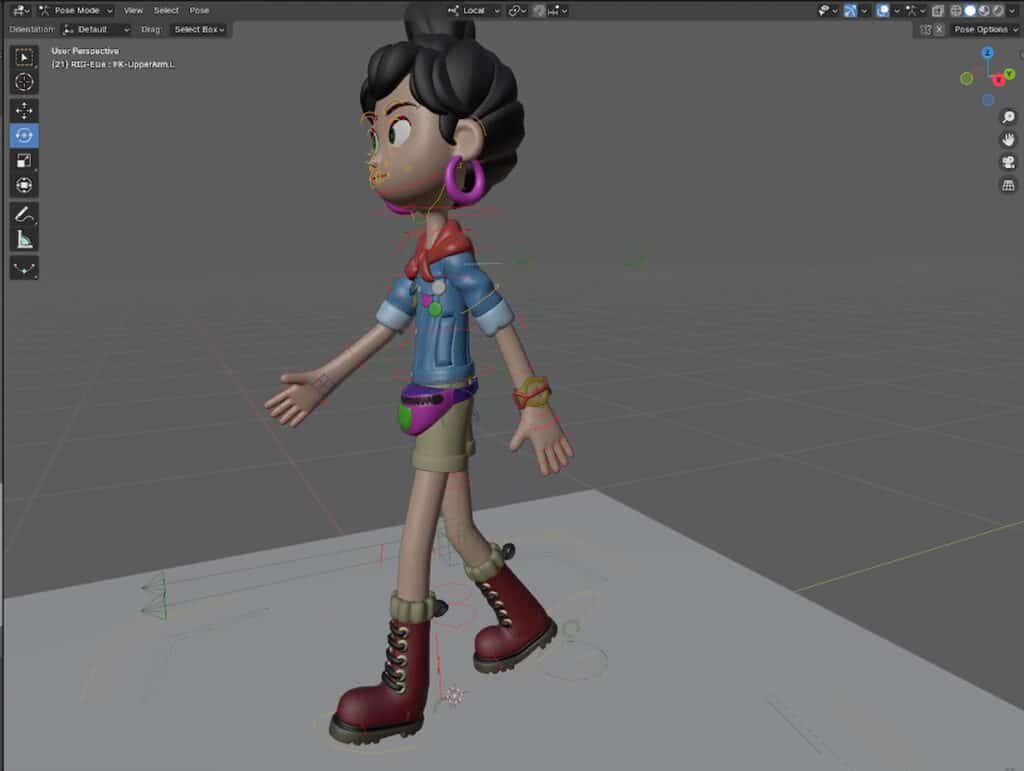Open the Measure tool

click(x=23, y=238)
